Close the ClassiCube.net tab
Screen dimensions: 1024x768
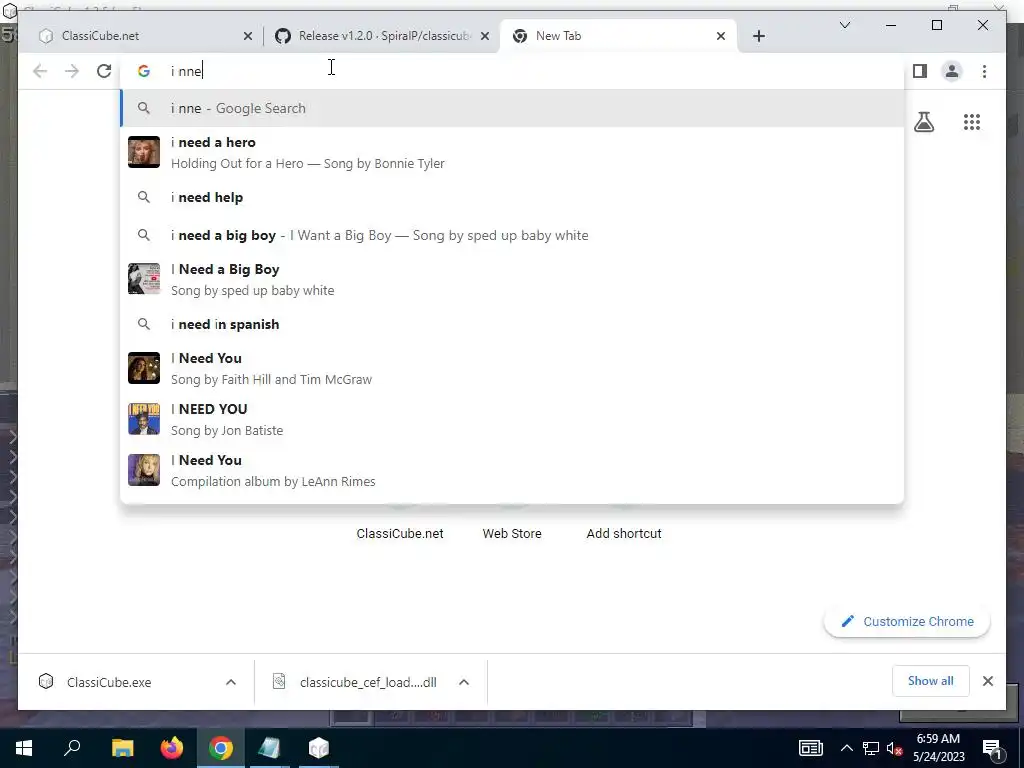point(248,37)
